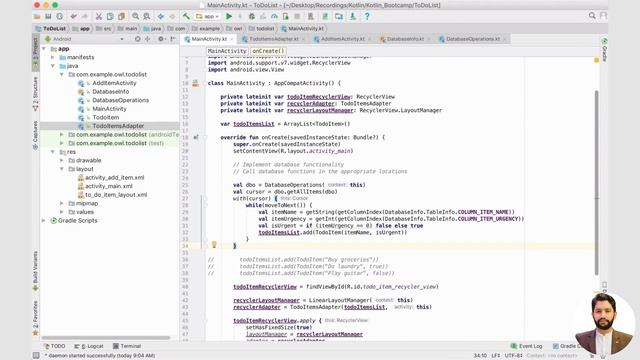Click the Synchronize toolbar icon
The width and height of the screenshot is (640, 360).
pos(60,16)
